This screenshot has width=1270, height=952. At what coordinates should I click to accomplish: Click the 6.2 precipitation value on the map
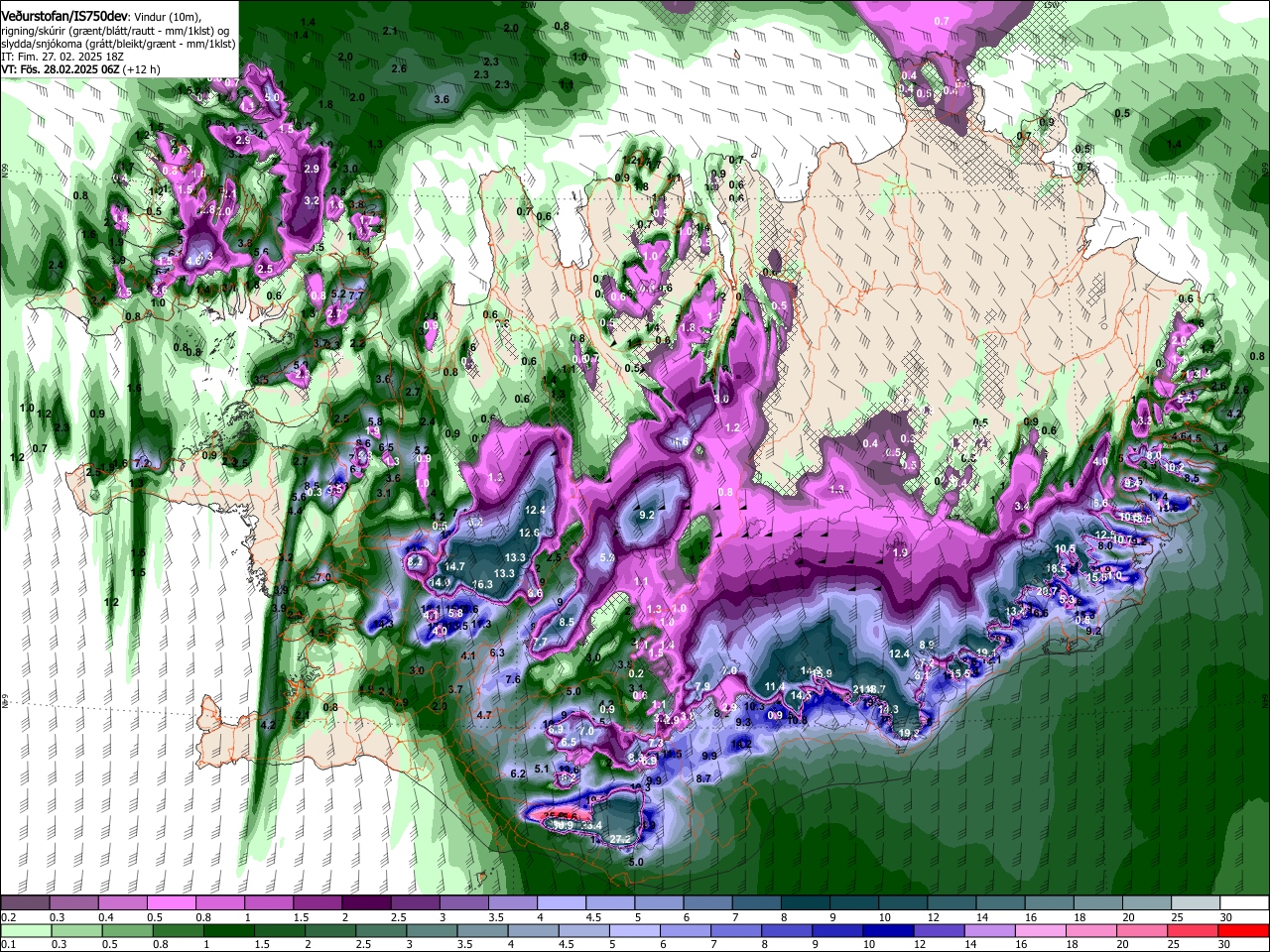[517, 773]
